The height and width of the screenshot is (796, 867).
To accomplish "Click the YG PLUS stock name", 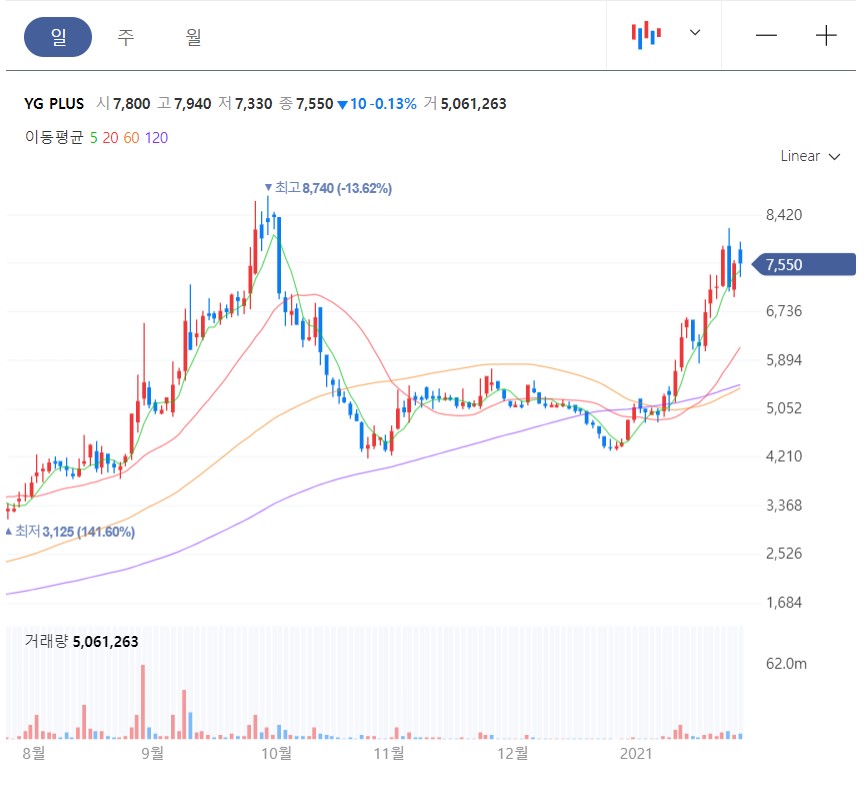I will (54, 104).
